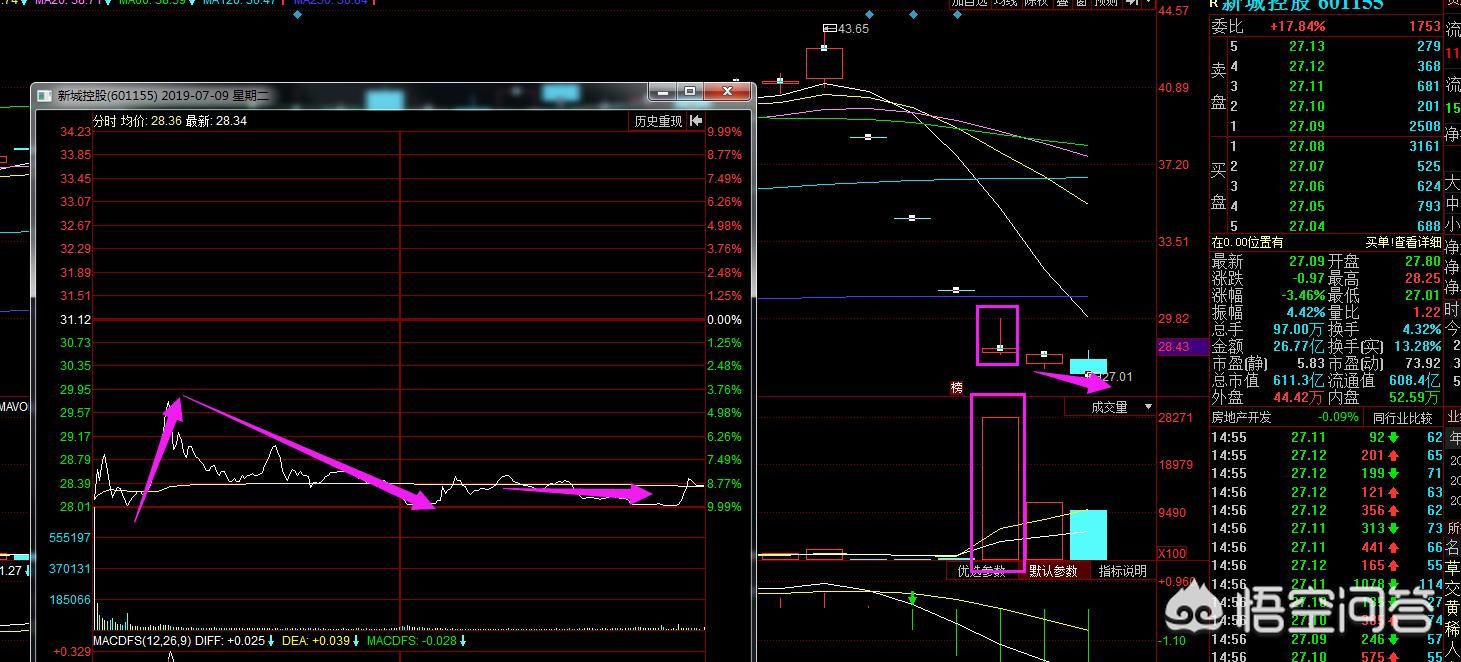This screenshot has width=1461, height=662.
Task: Open the 成交量 indicator dropdown
Action: point(1147,408)
